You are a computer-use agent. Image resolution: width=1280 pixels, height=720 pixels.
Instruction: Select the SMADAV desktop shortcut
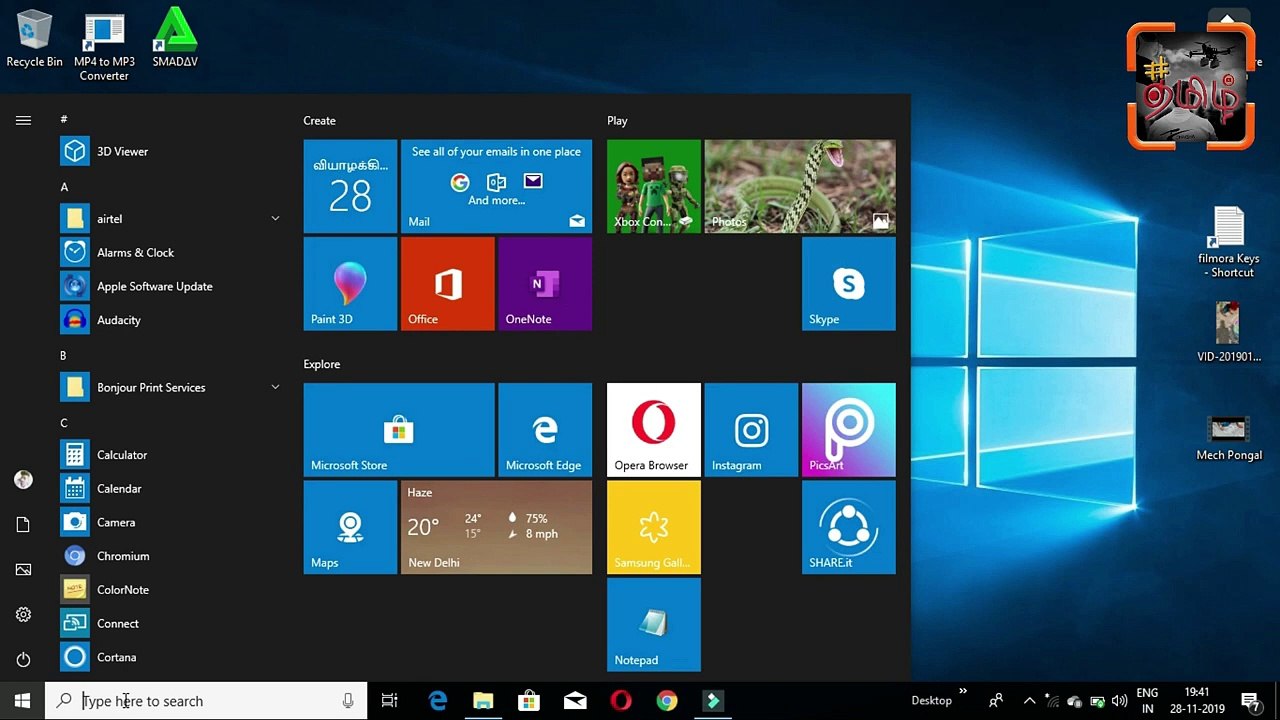click(175, 40)
